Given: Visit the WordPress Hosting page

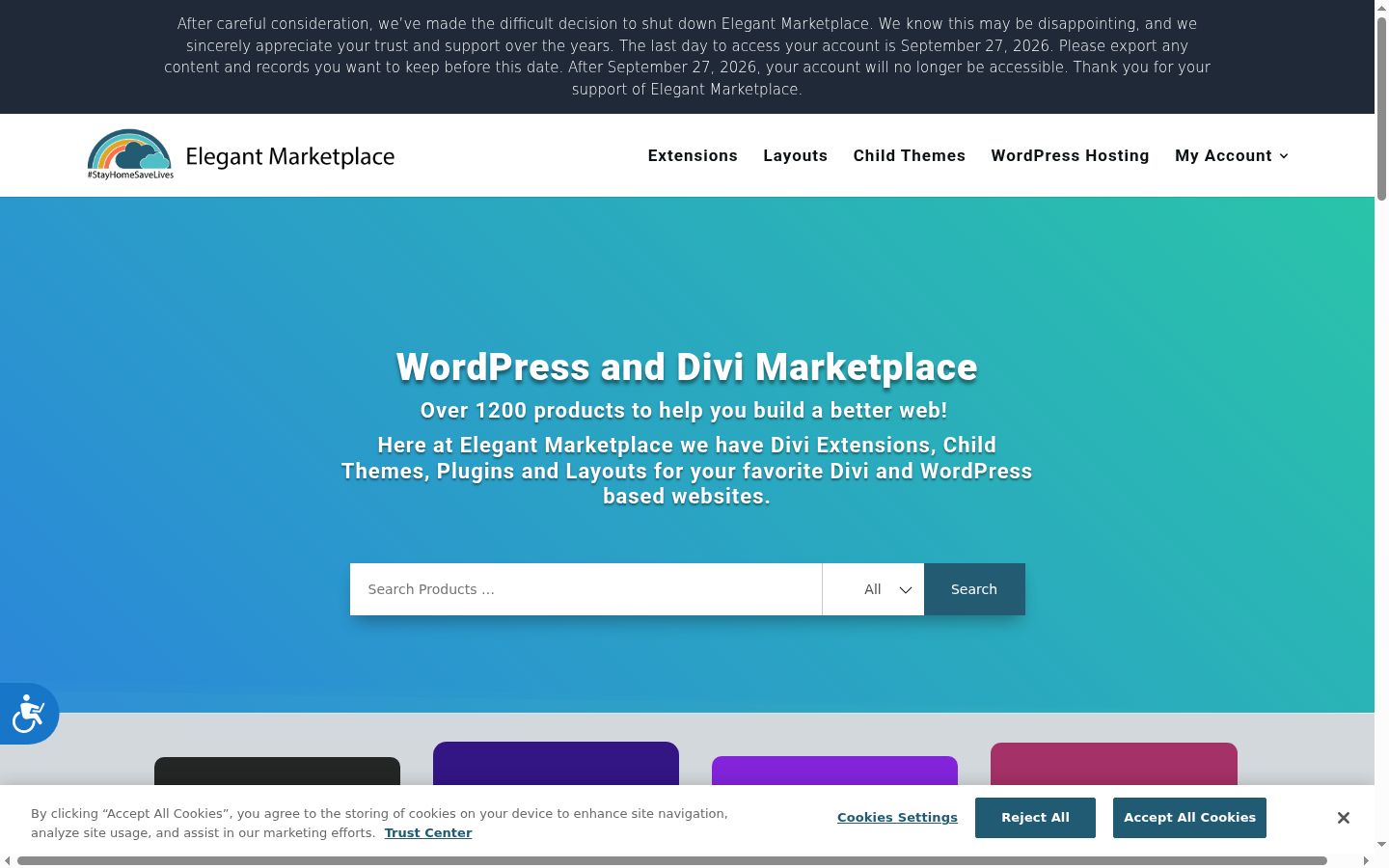Looking at the screenshot, I should [x=1070, y=156].
